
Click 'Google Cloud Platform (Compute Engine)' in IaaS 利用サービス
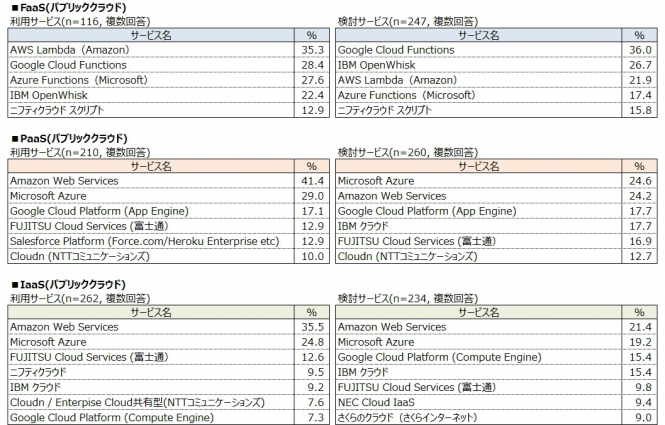coord(112,417)
